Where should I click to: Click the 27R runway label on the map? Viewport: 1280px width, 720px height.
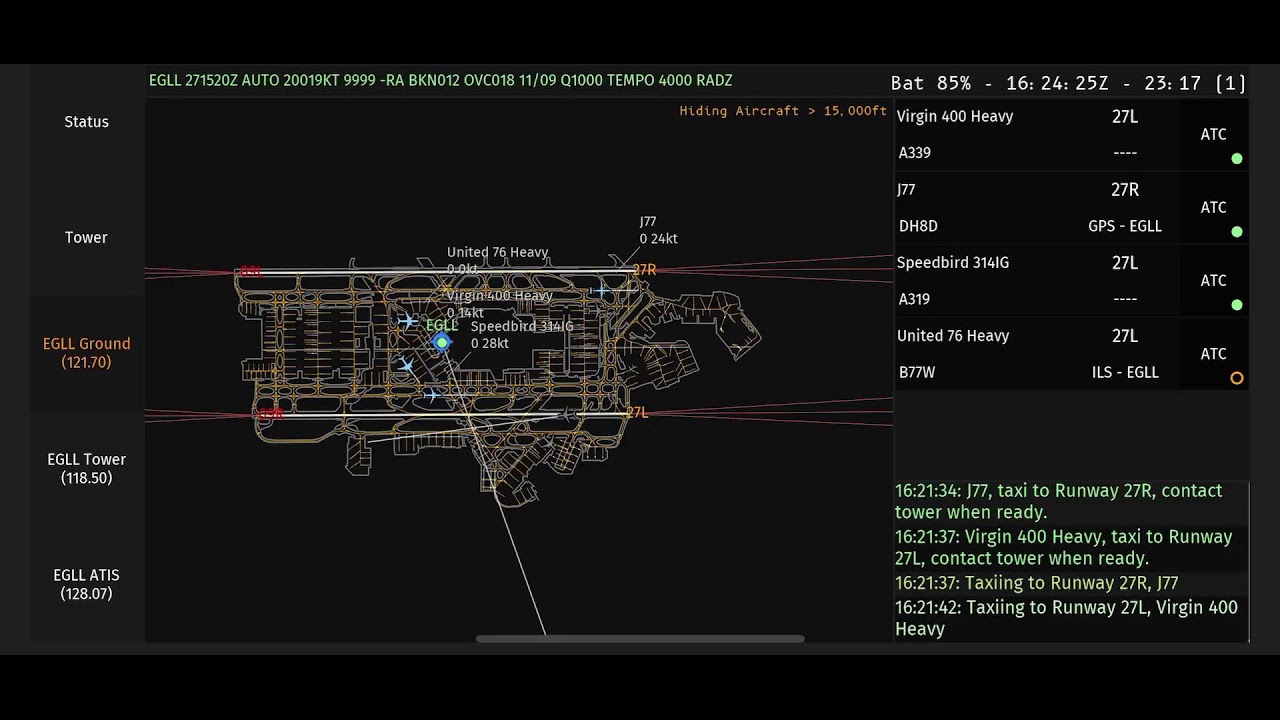click(x=644, y=270)
